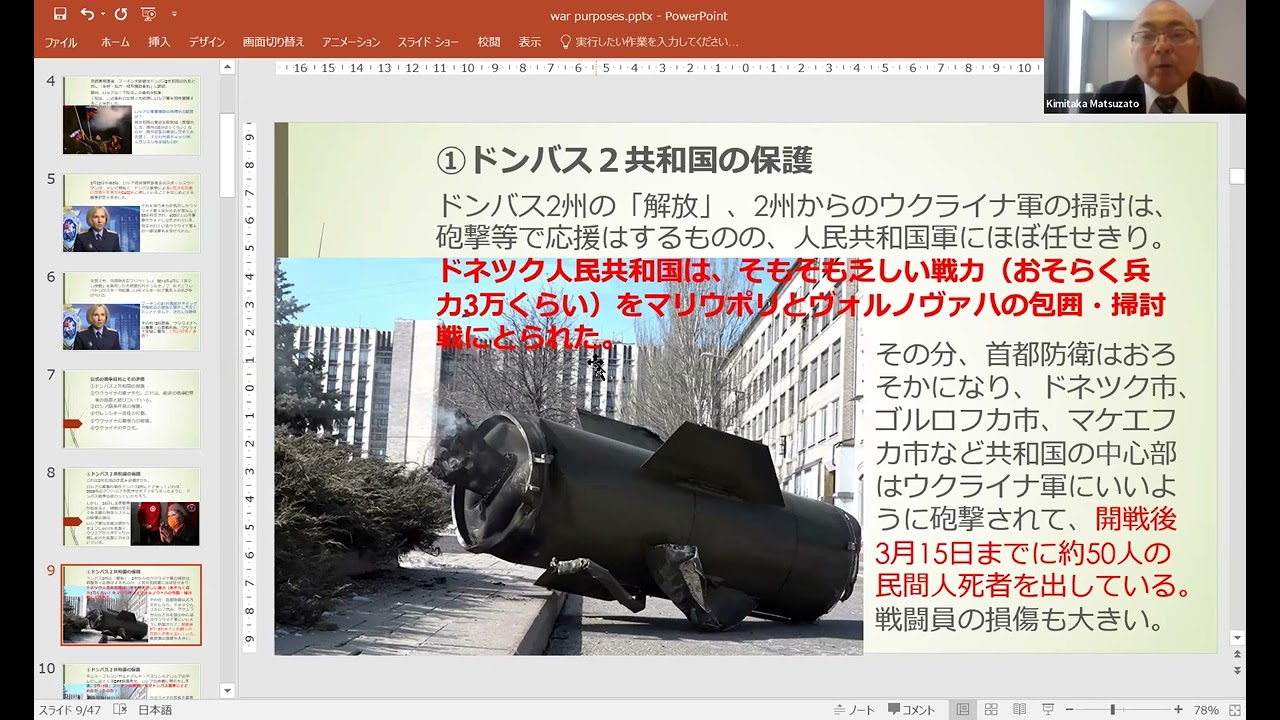
Task: Open the ファイル (File) menu
Action: tap(61, 42)
